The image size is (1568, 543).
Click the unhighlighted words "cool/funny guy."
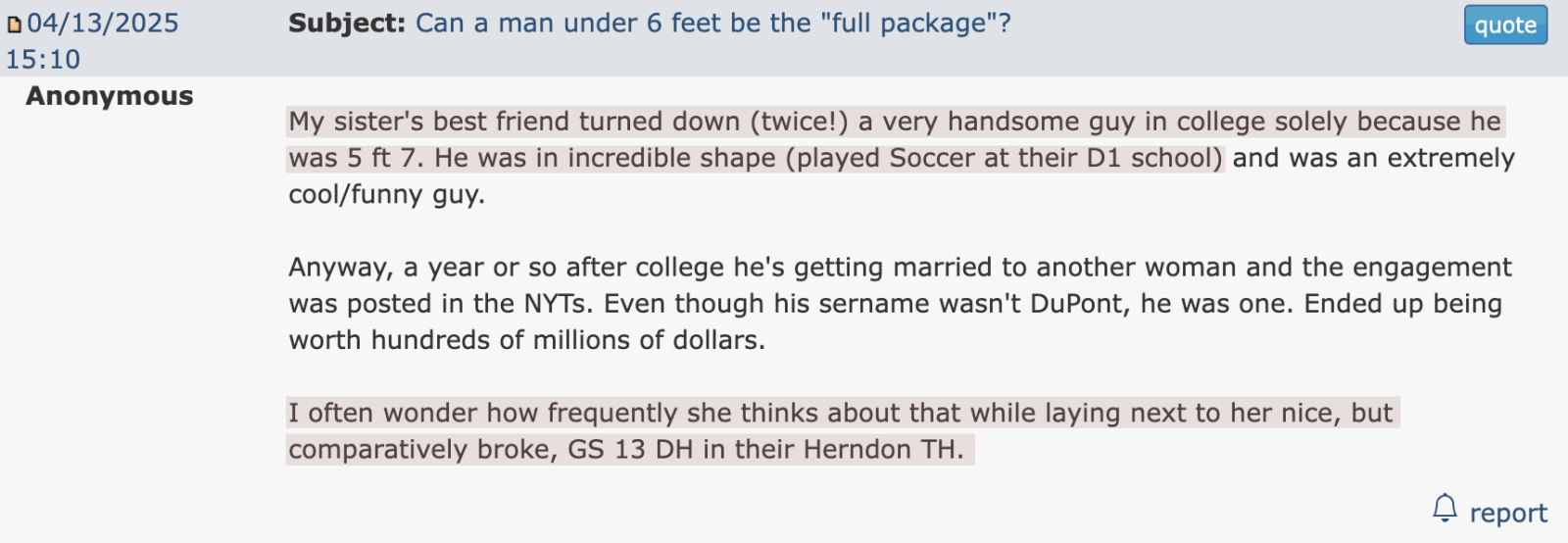386,195
